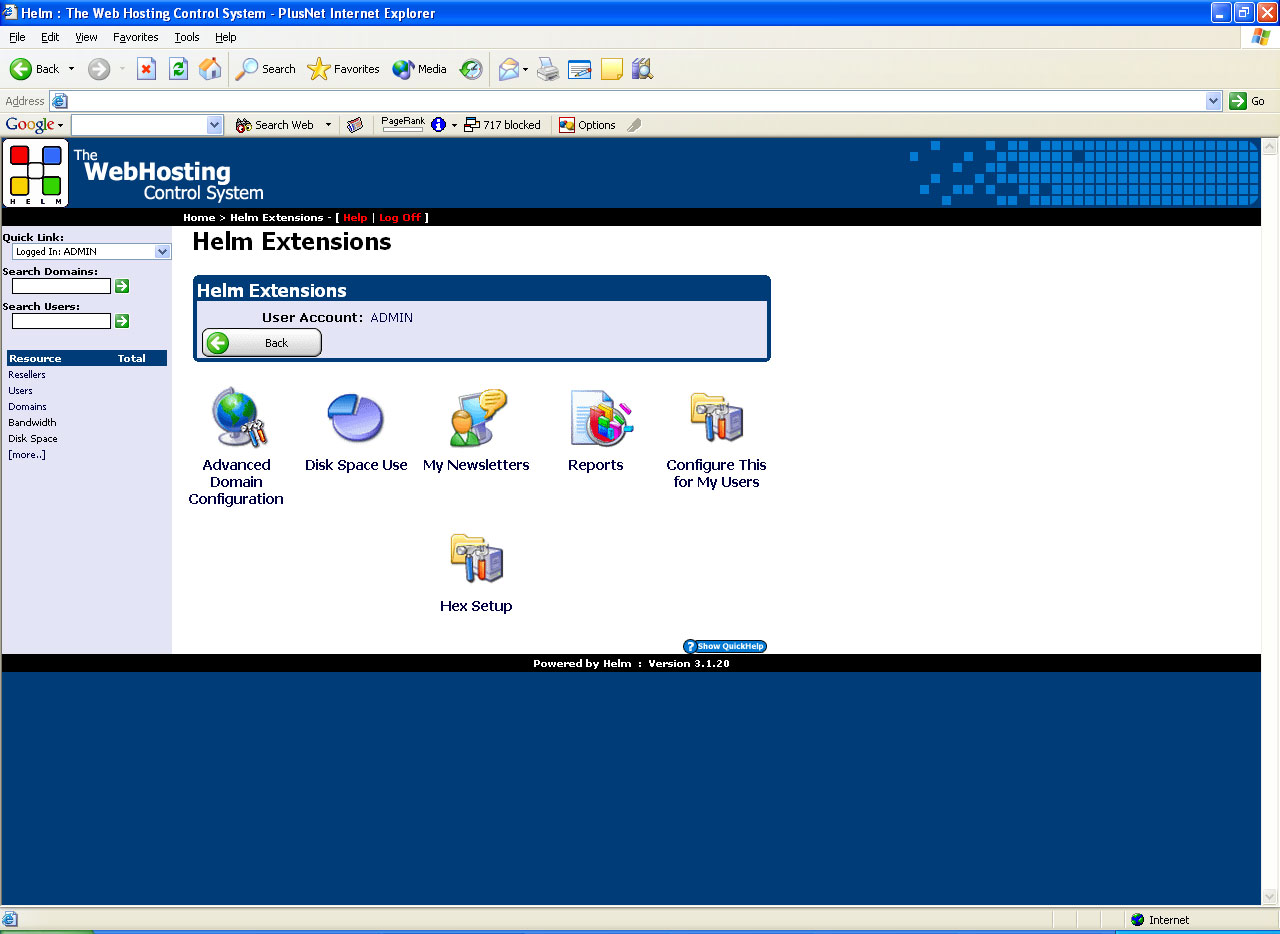
Task: Open the Disk Space Use pie chart icon
Action: pos(356,418)
